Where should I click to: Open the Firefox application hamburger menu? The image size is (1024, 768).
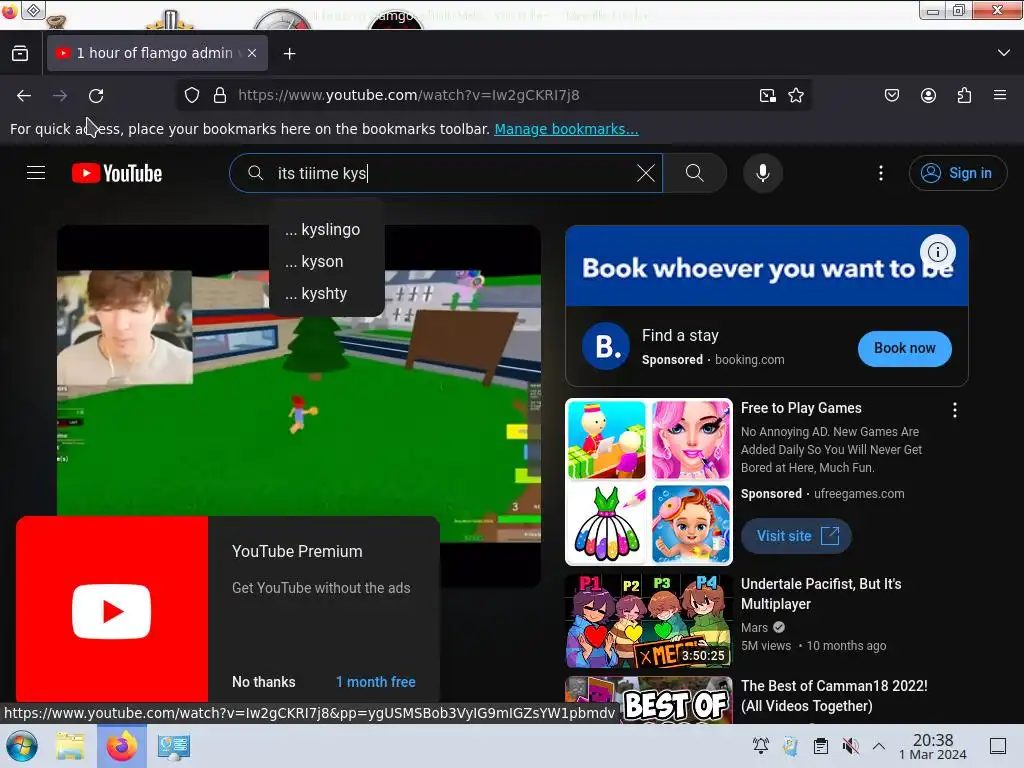(x=1000, y=95)
